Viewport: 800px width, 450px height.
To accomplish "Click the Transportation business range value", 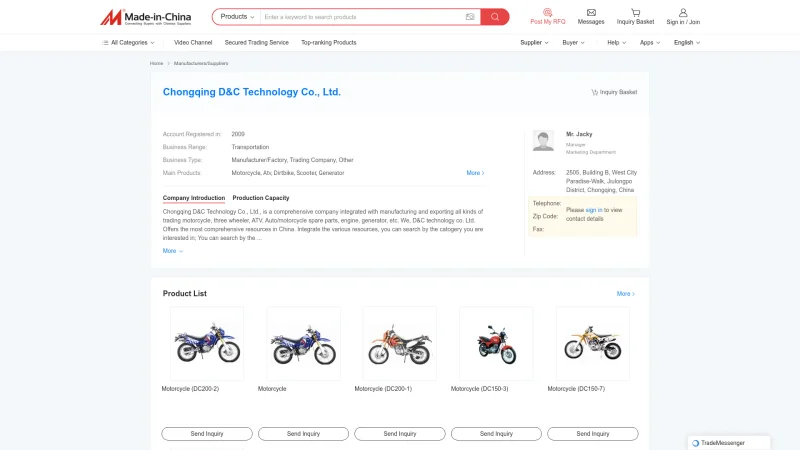I will click(250, 147).
